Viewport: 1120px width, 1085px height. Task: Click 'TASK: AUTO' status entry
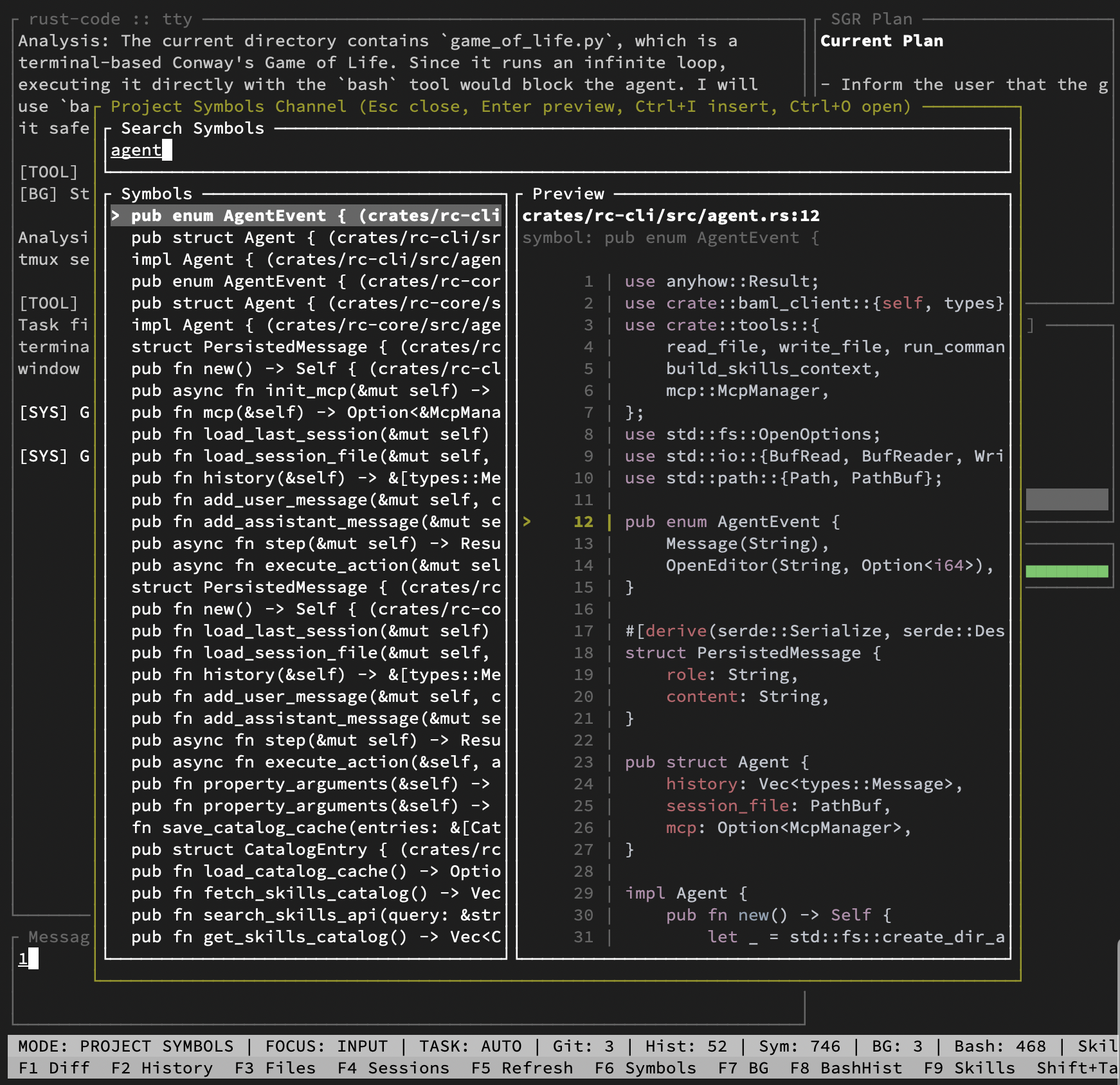tap(471, 1046)
